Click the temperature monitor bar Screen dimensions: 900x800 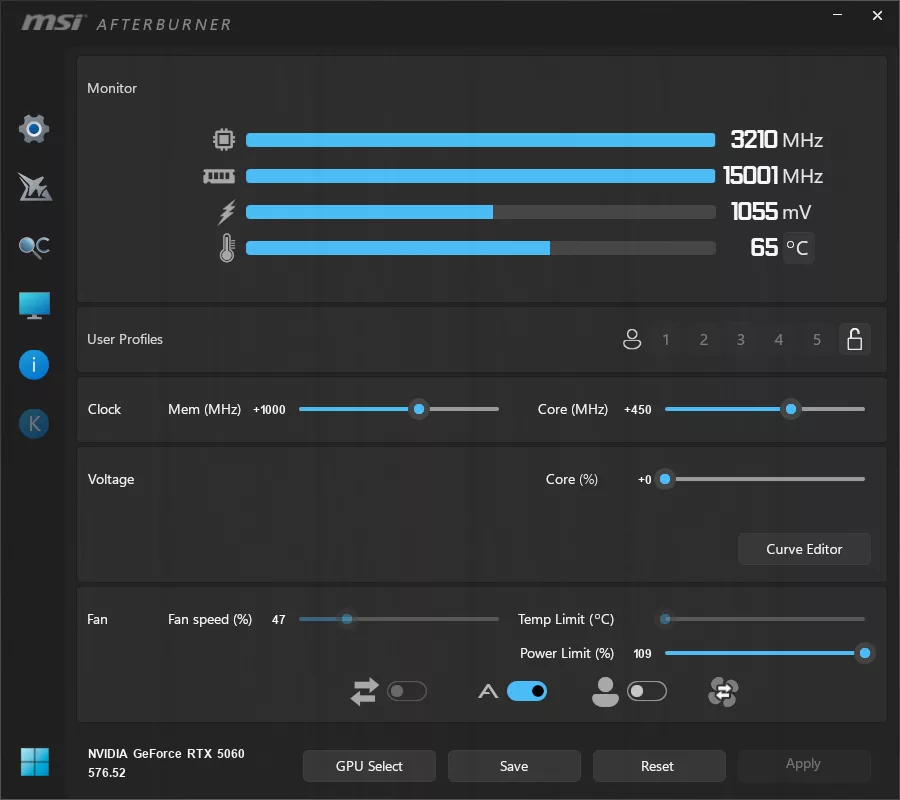click(x=480, y=248)
